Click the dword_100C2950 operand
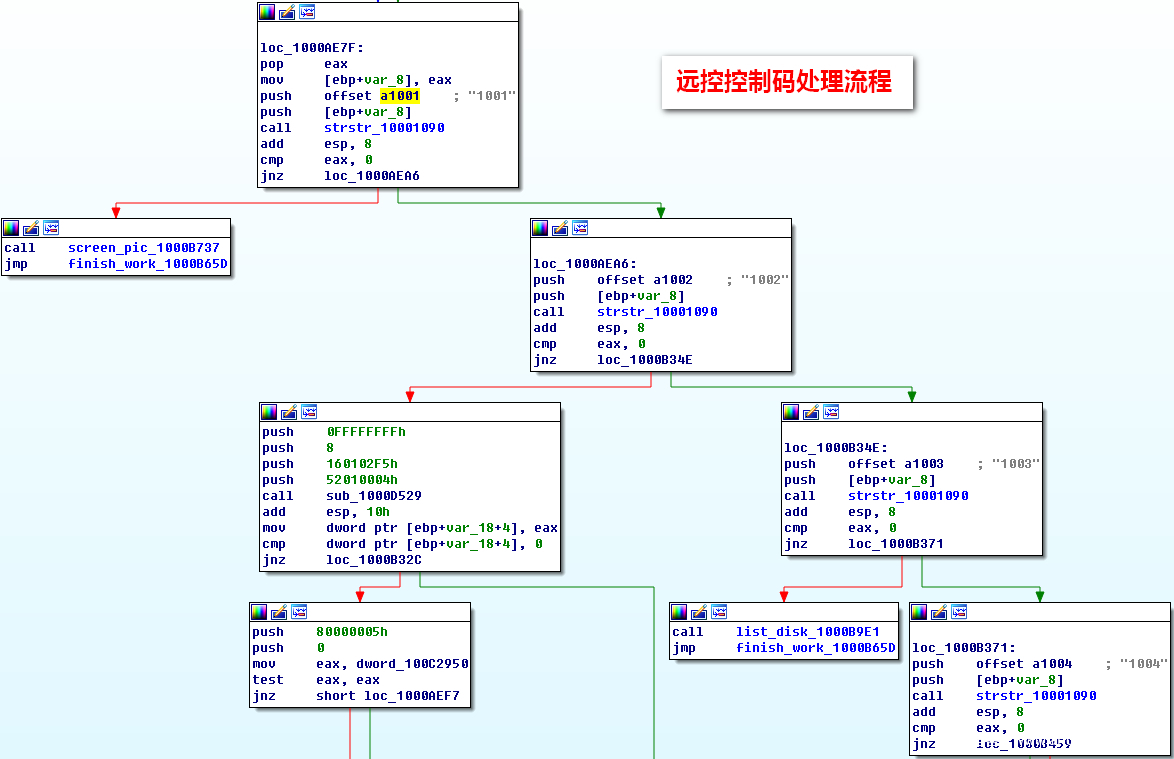This screenshot has height=759, width=1174. click(424, 664)
